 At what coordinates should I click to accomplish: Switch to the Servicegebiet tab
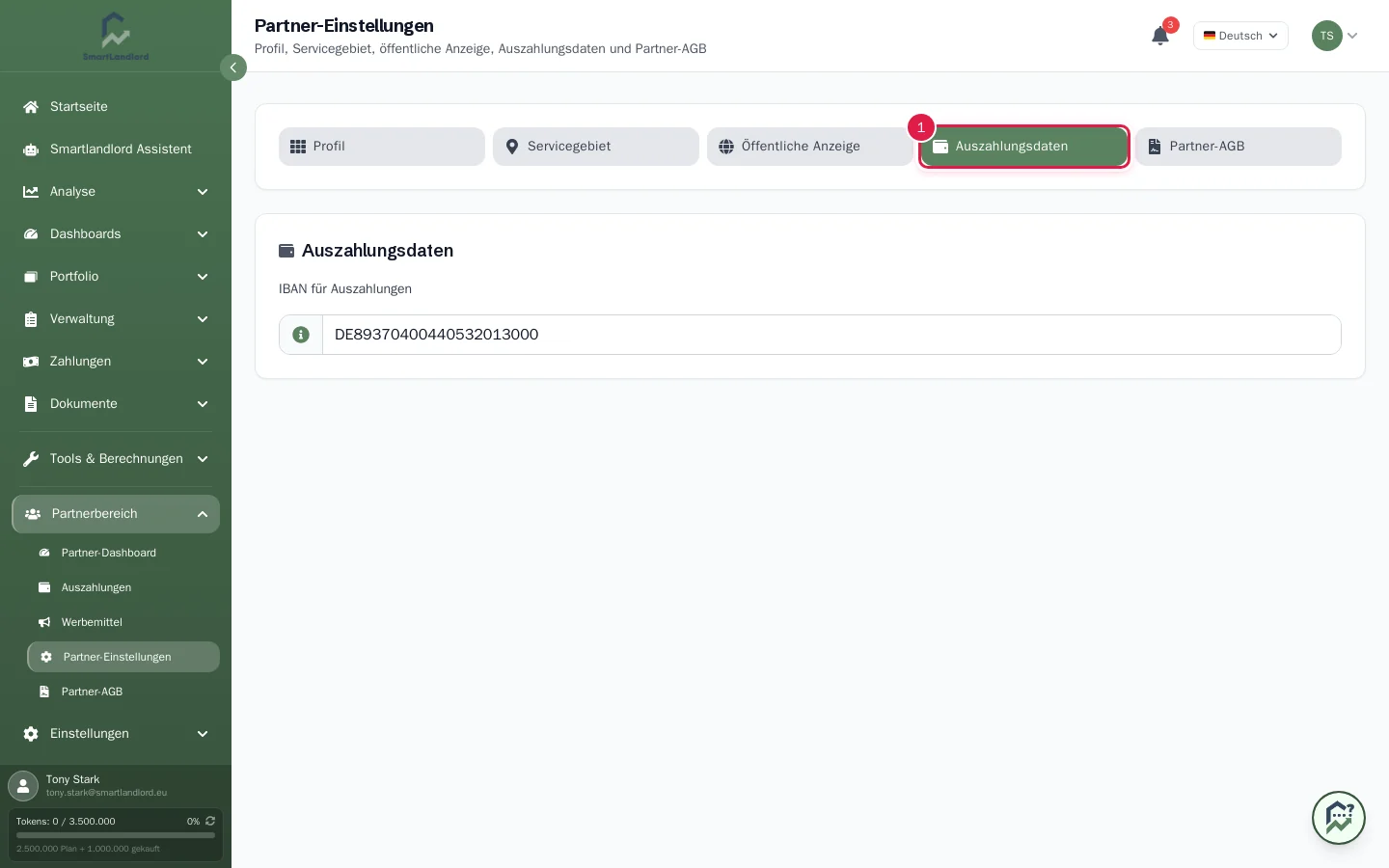(596, 147)
